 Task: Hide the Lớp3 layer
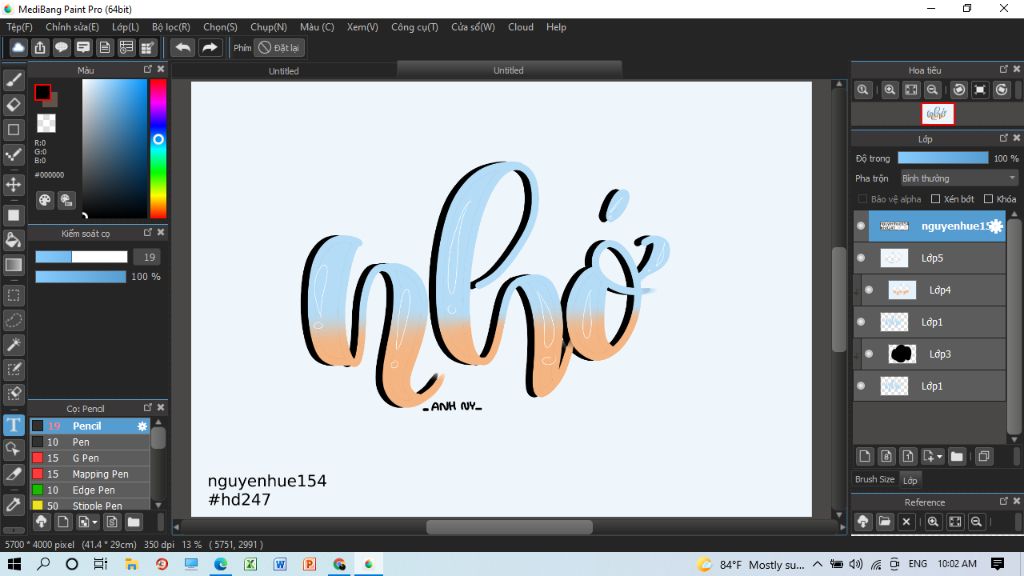click(869, 354)
